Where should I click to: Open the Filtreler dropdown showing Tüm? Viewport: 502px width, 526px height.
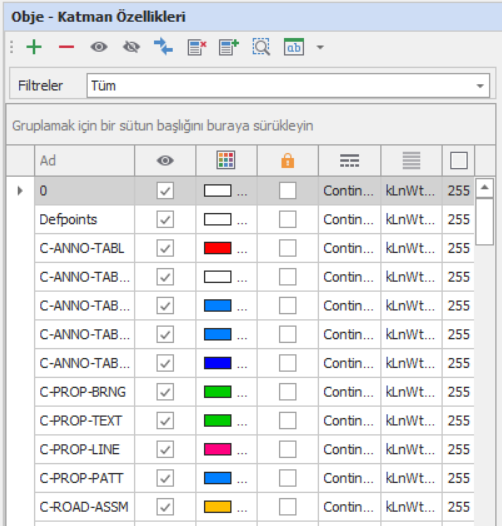(x=288, y=86)
